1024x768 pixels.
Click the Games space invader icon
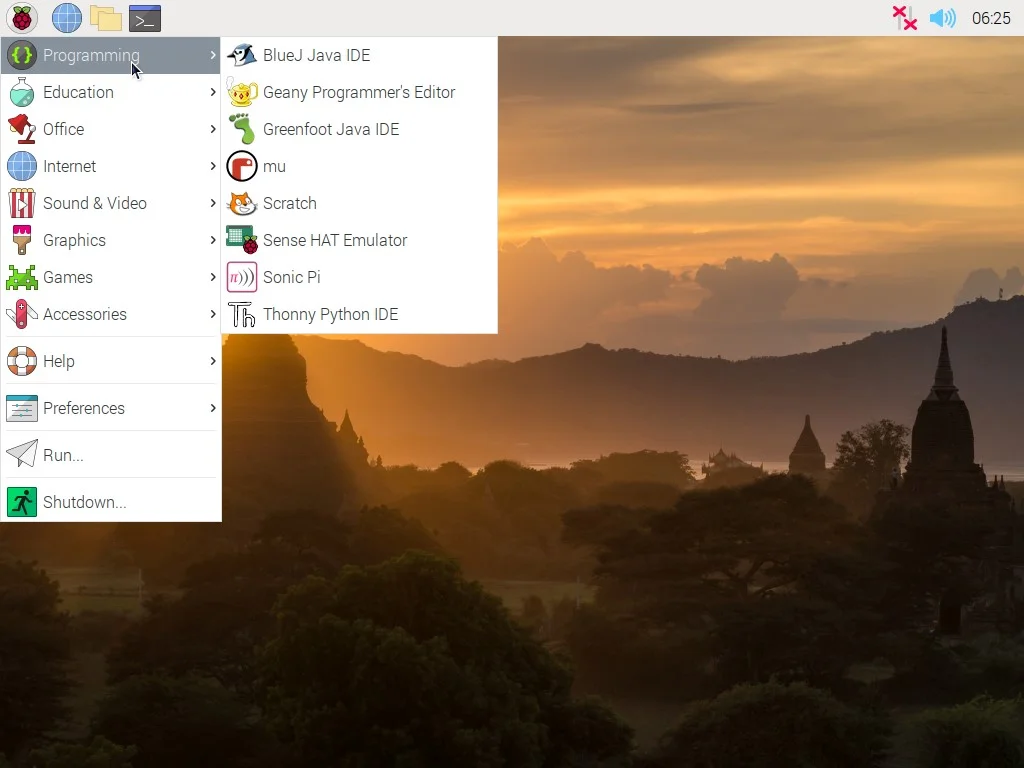click(22, 278)
